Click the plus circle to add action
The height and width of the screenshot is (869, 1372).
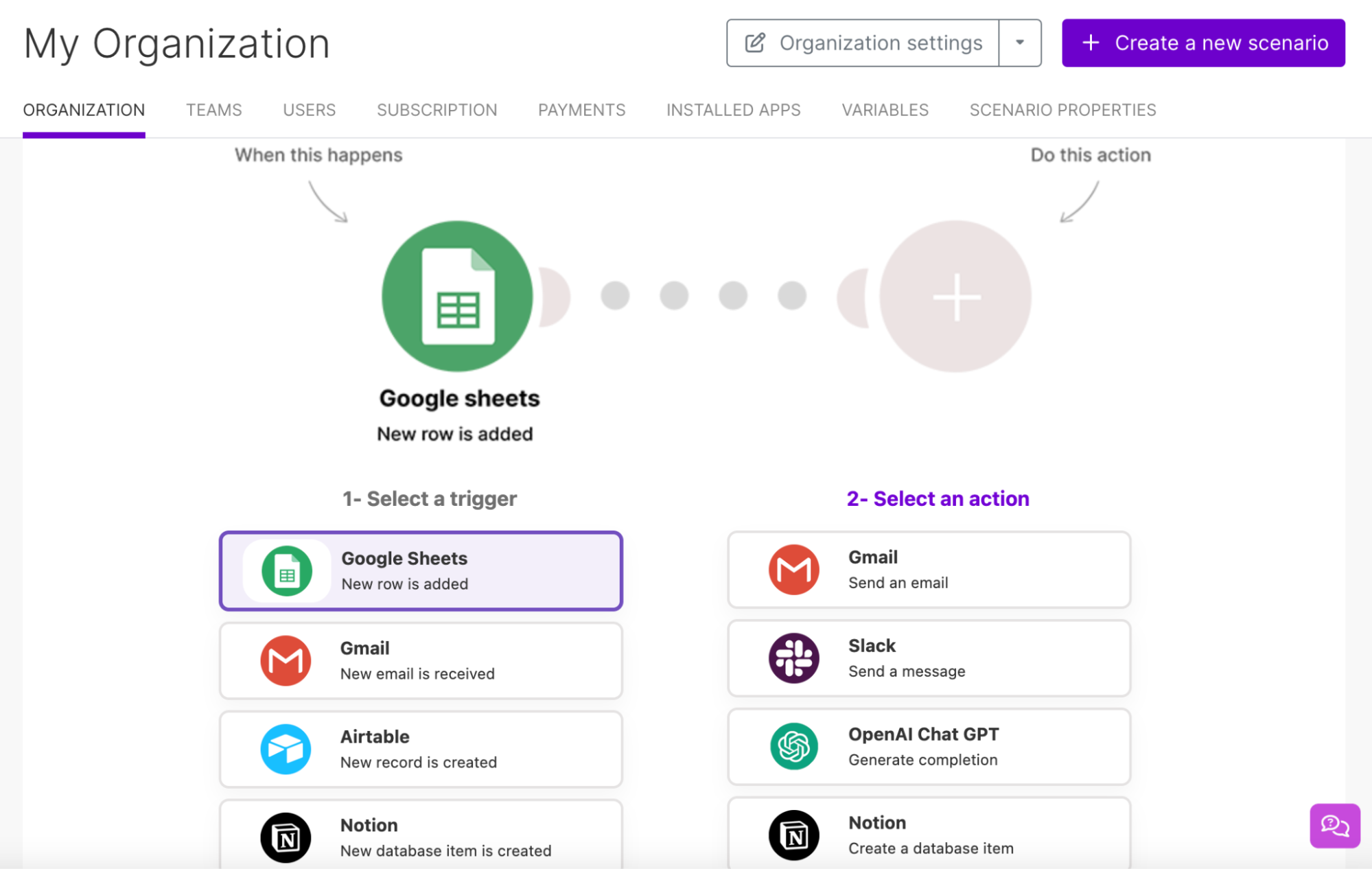point(955,297)
